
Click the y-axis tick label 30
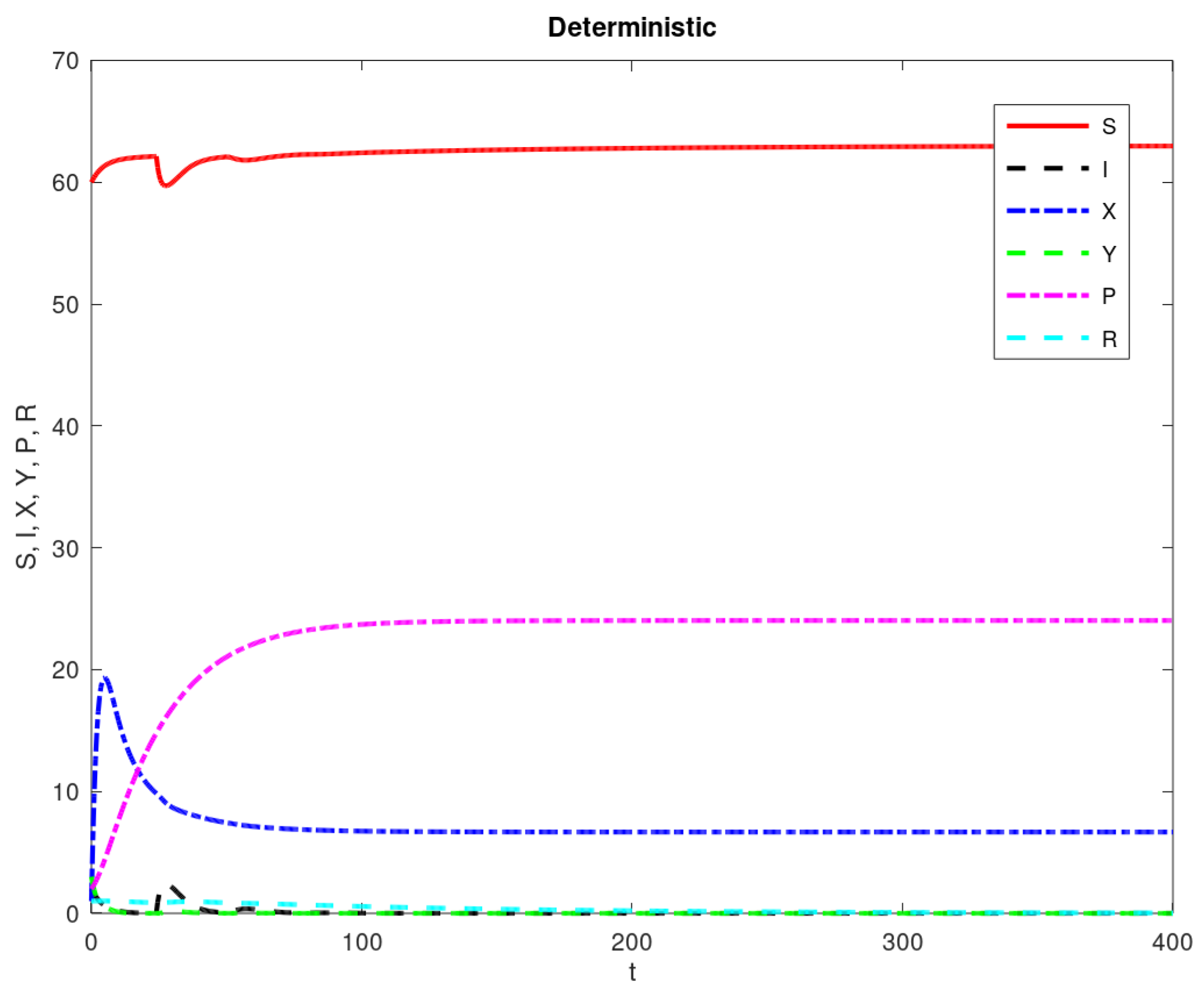[65, 548]
